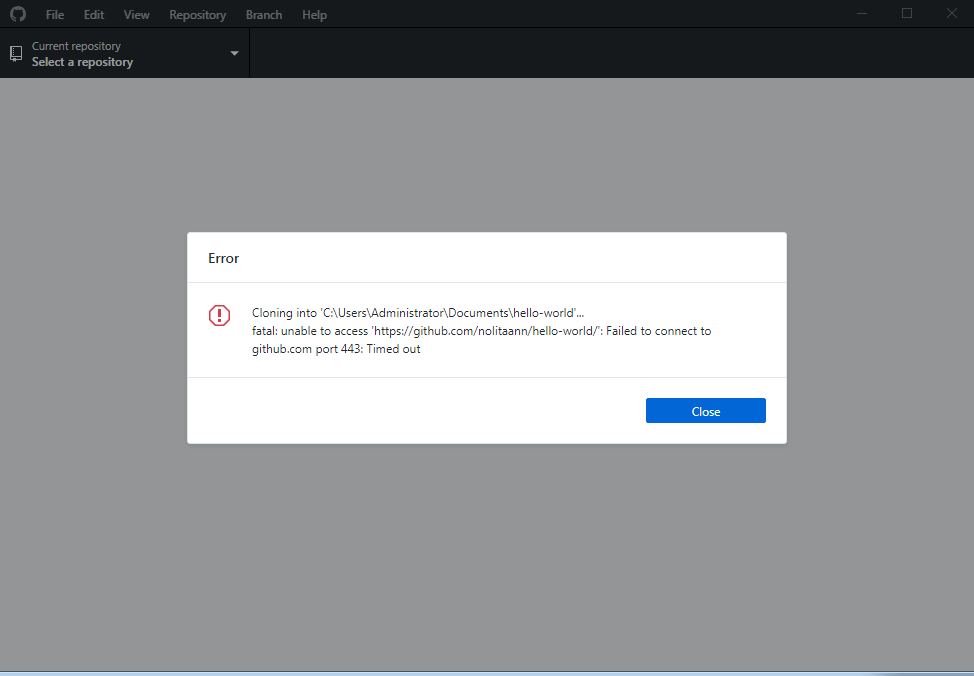Click the 'Error' dialog title
The width and height of the screenshot is (974, 676).
[224, 258]
